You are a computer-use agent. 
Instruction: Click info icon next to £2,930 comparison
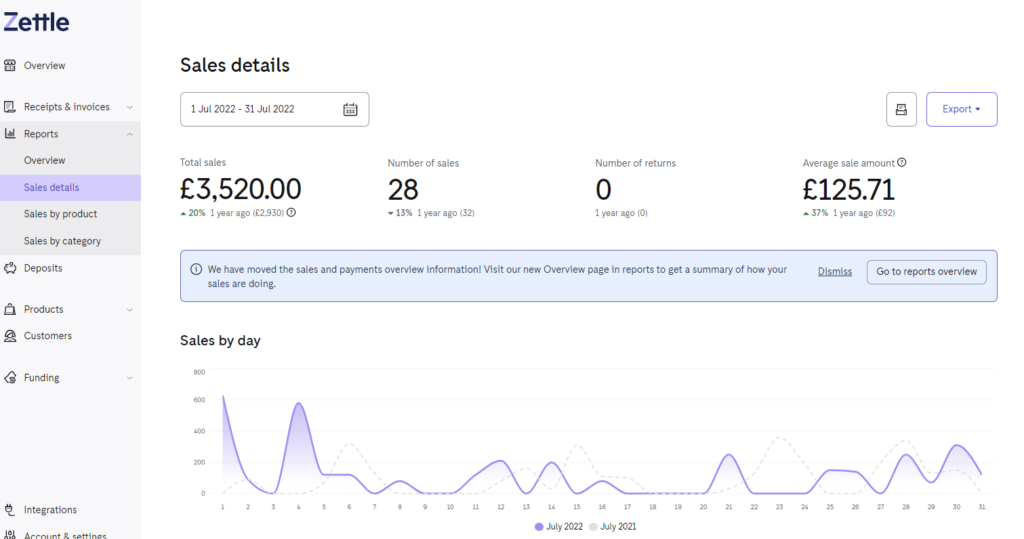click(x=291, y=212)
